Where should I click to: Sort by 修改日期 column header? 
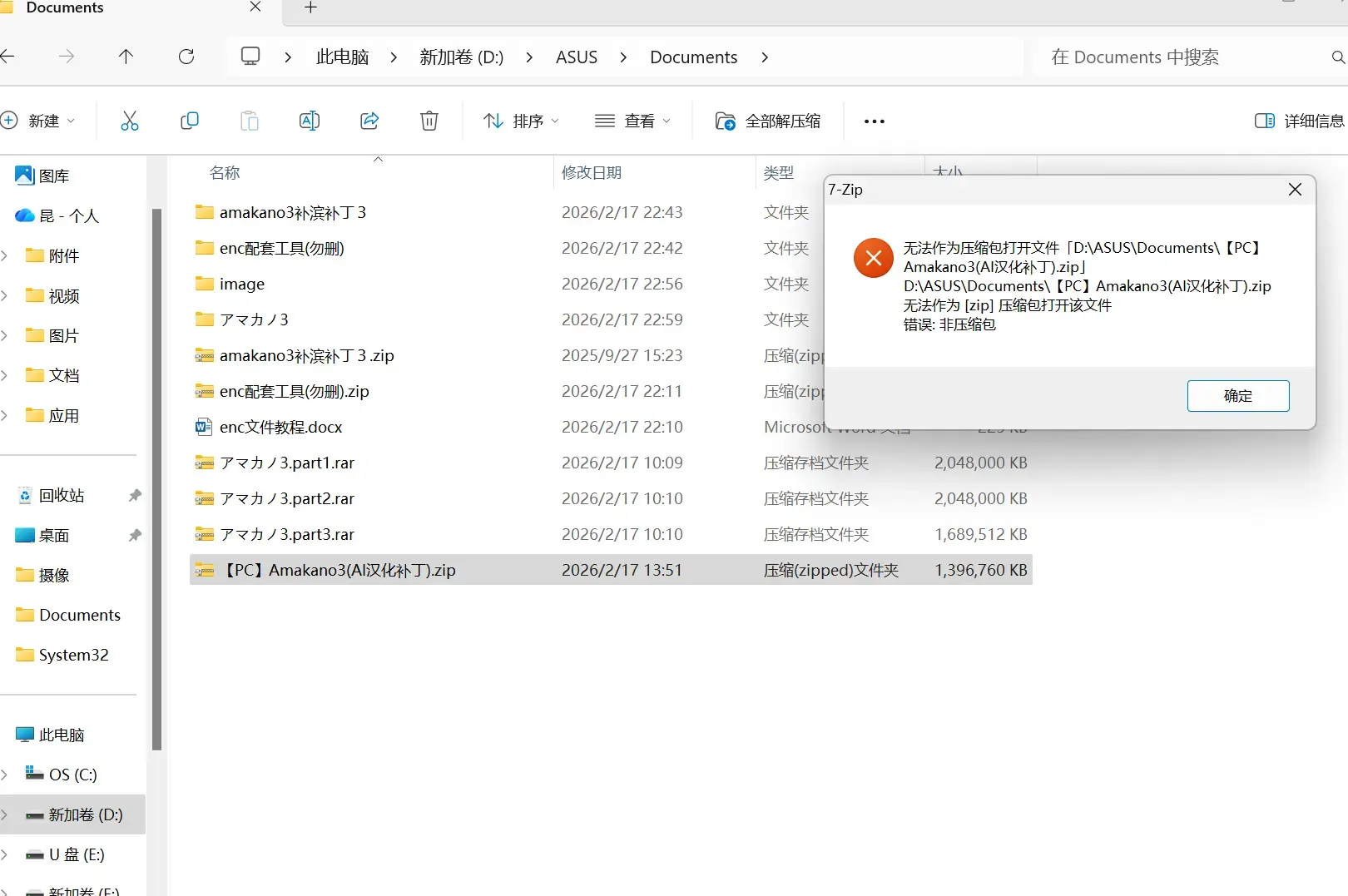point(592,172)
